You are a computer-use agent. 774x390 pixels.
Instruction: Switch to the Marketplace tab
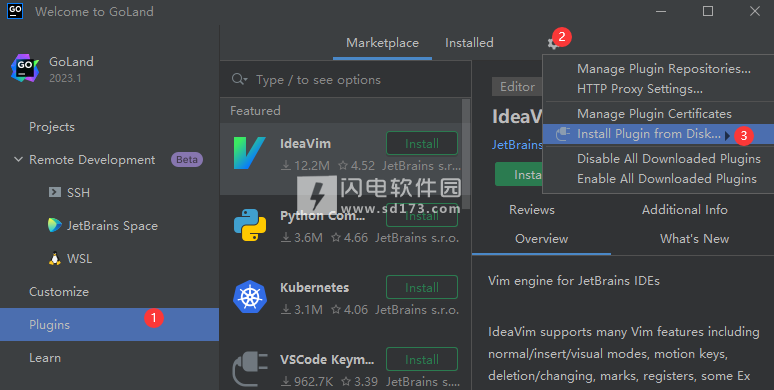[382, 43]
